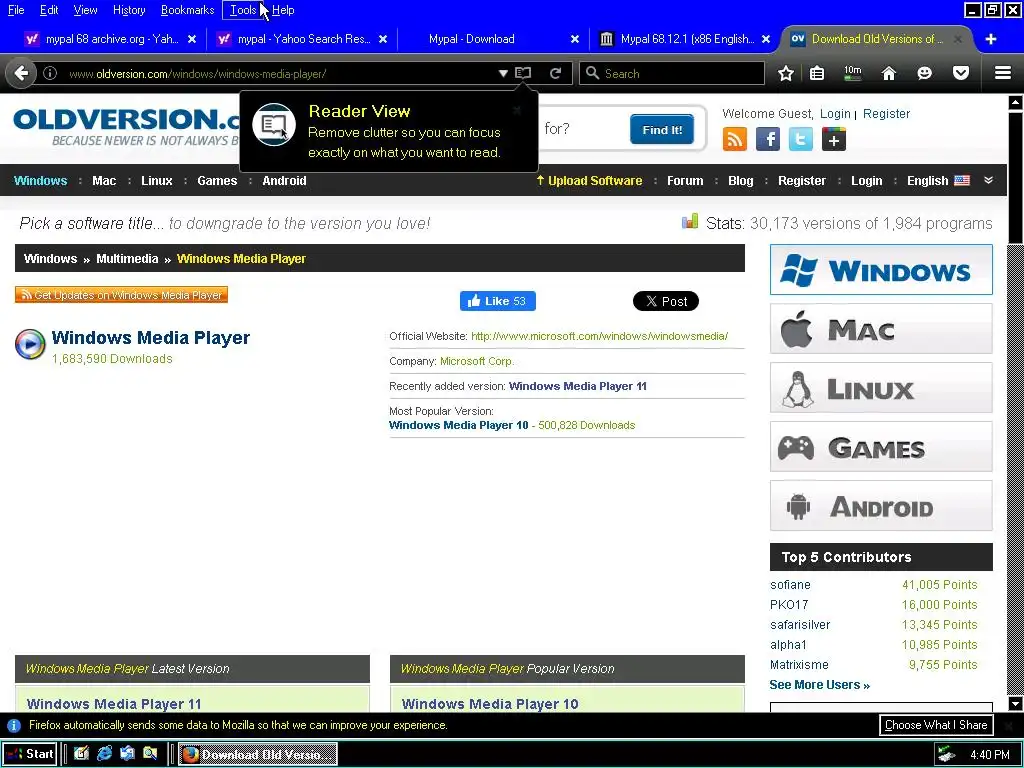Select the Mac platform sidebar banner
This screenshot has height=768, width=1024.
(881, 328)
